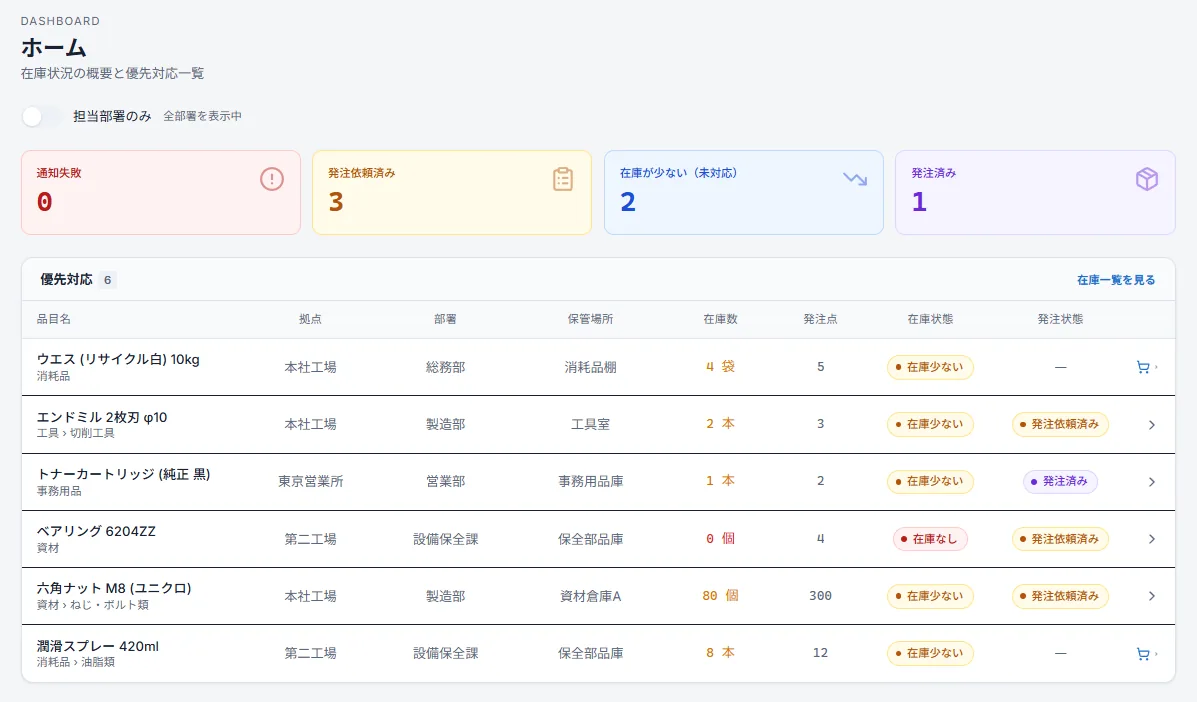Click the 消耗品 › 油脂類 category label

76,662
